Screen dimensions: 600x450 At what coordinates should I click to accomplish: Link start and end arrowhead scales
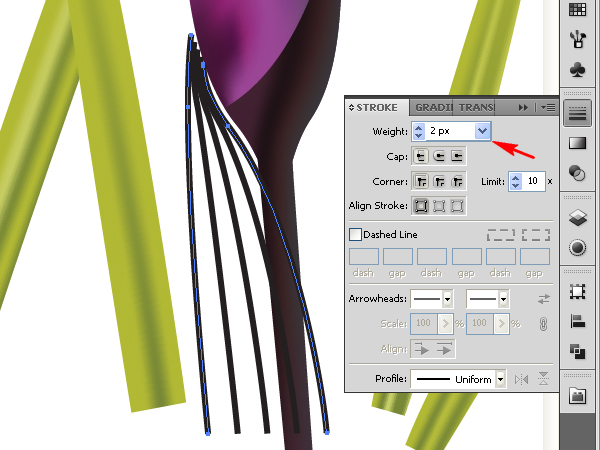coord(543,324)
